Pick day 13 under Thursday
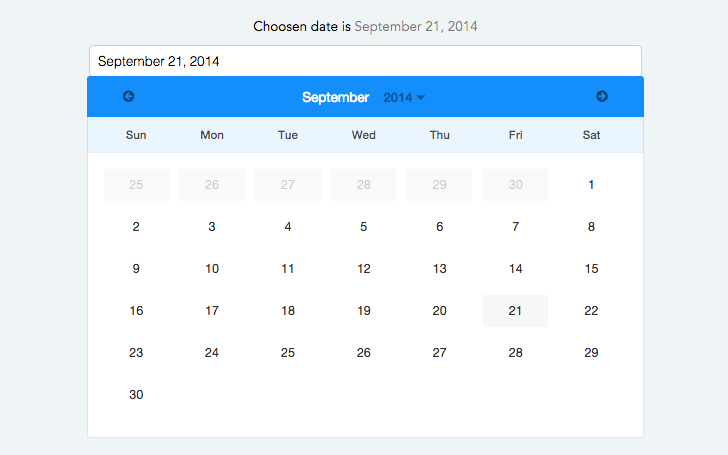This screenshot has height=455, width=728. tap(439, 269)
